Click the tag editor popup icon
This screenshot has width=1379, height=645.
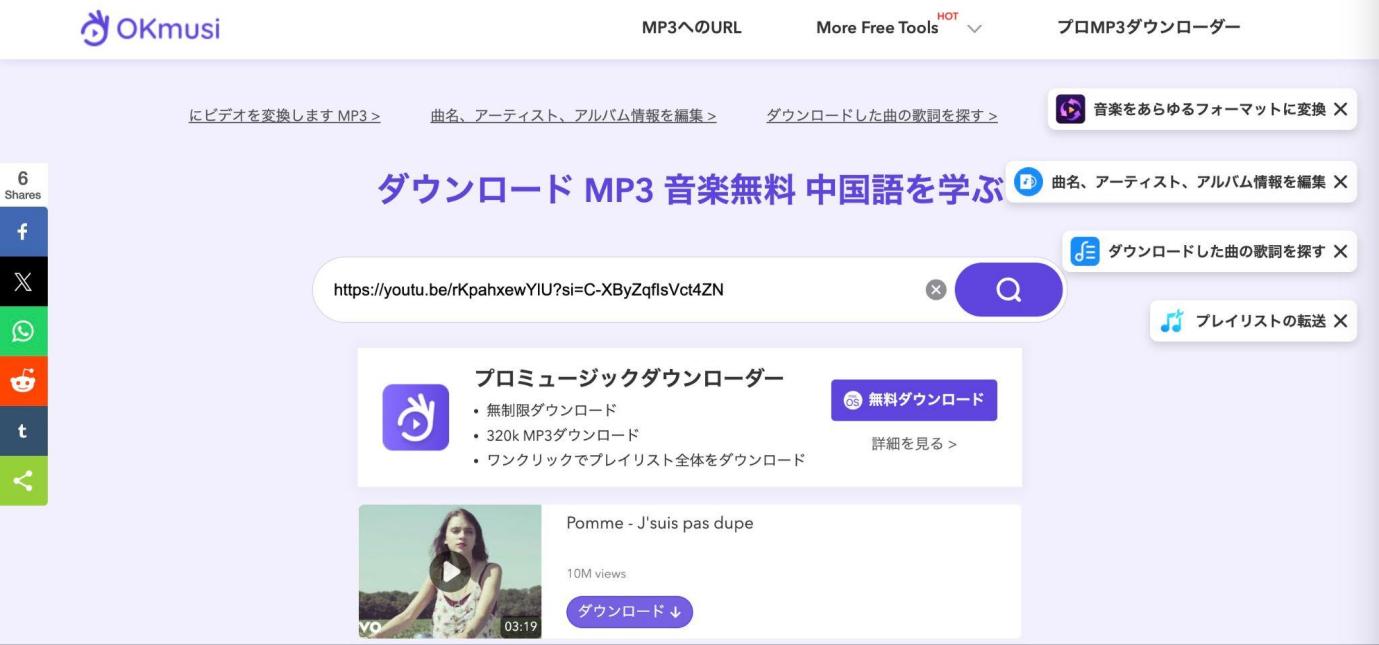point(1029,182)
